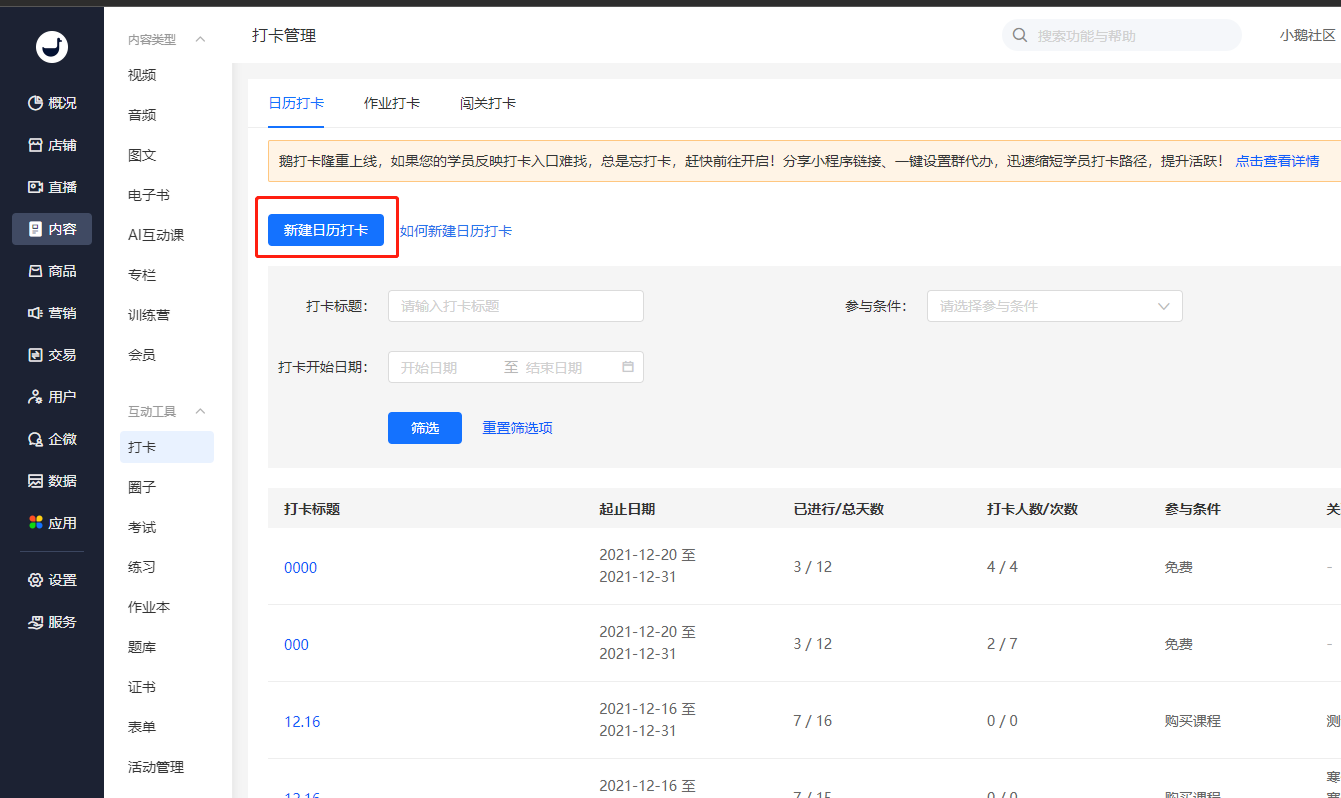Focus the 打卡标题 input field
The image size is (1341, 798).
[515, 306]
